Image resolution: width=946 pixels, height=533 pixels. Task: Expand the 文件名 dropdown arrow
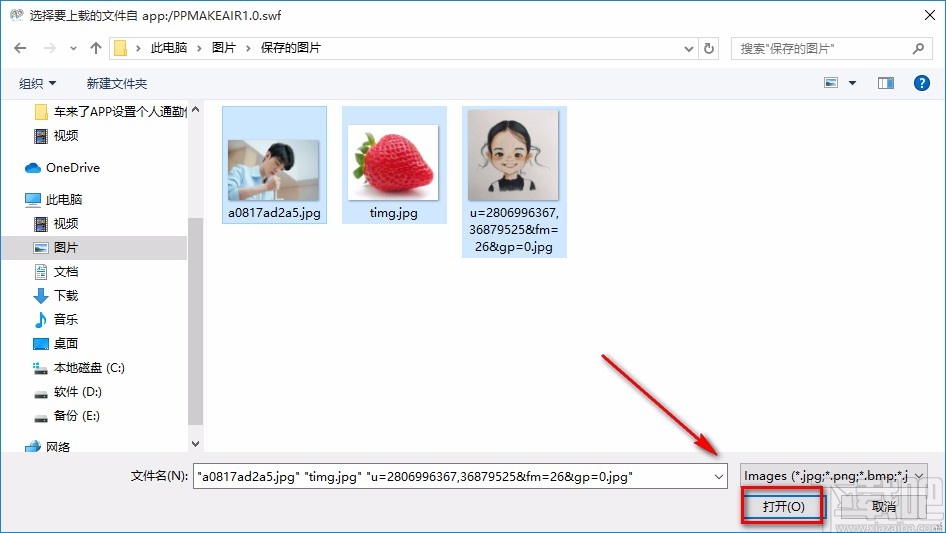[719, 476]
